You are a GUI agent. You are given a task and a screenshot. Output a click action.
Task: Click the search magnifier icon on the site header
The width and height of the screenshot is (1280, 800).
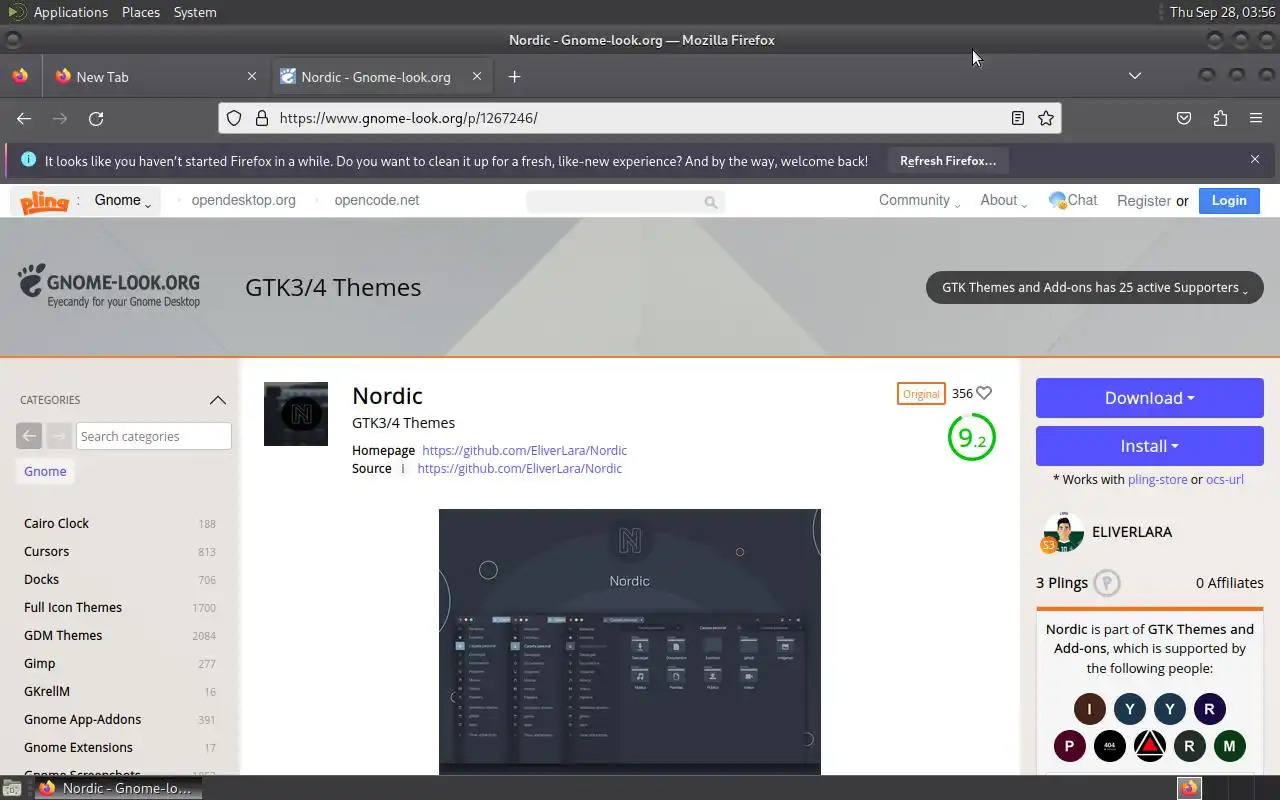[x=711, y=202]
